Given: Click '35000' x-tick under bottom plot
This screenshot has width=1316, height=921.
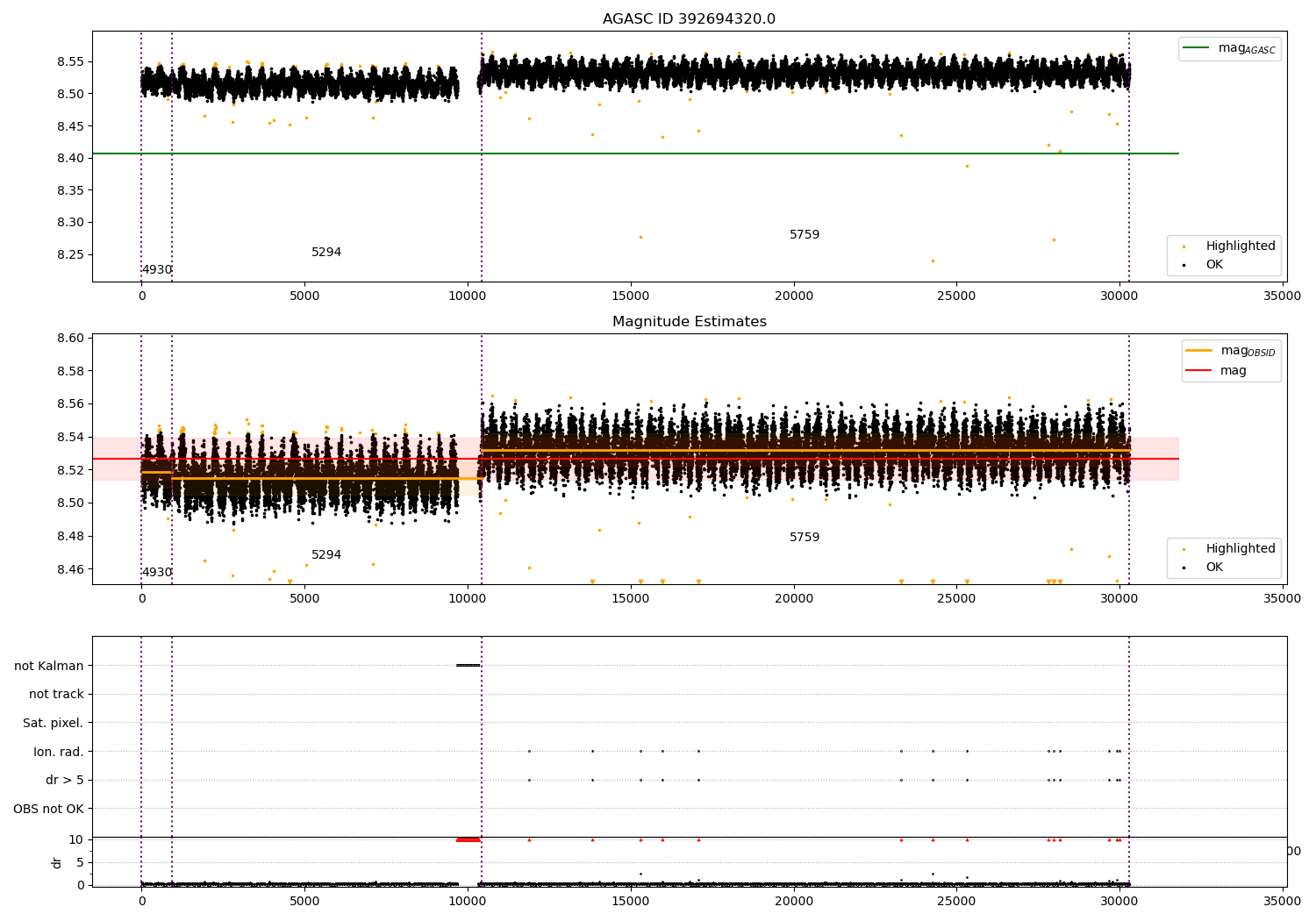Looking at the screenshot, I should [1283, 900].
